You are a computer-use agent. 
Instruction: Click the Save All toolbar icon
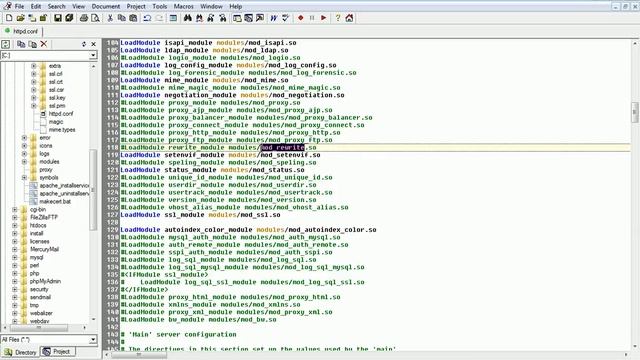(69, 18)
